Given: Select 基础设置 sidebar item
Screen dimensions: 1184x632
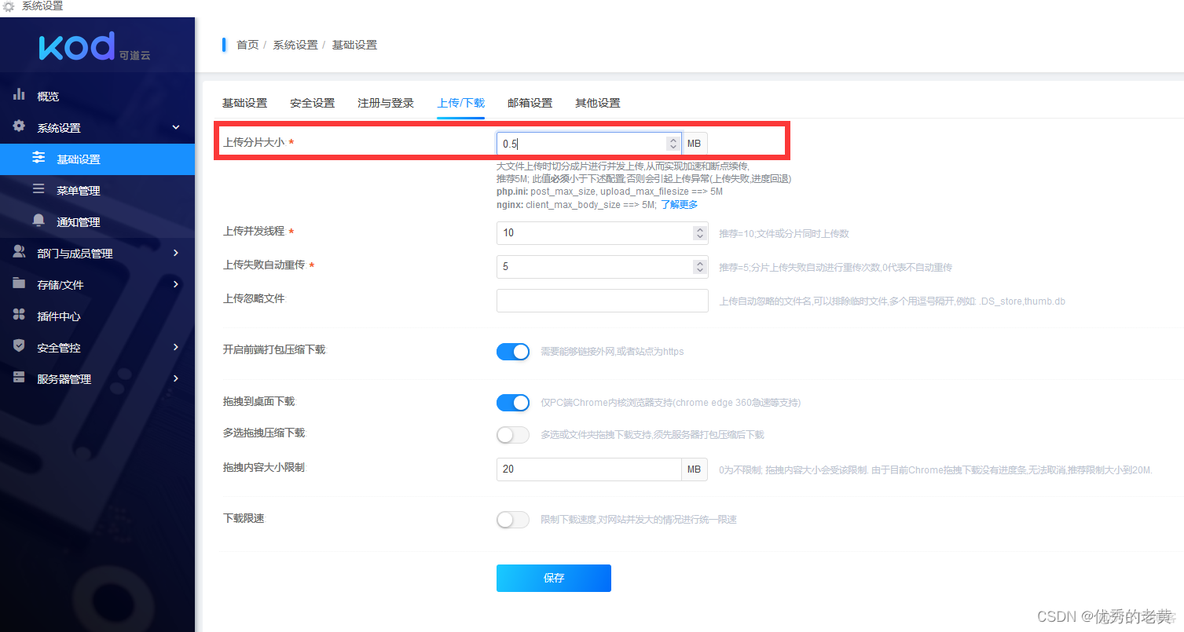Looking at the screenshot, I should pyautogui.click(x=97, y=159).
